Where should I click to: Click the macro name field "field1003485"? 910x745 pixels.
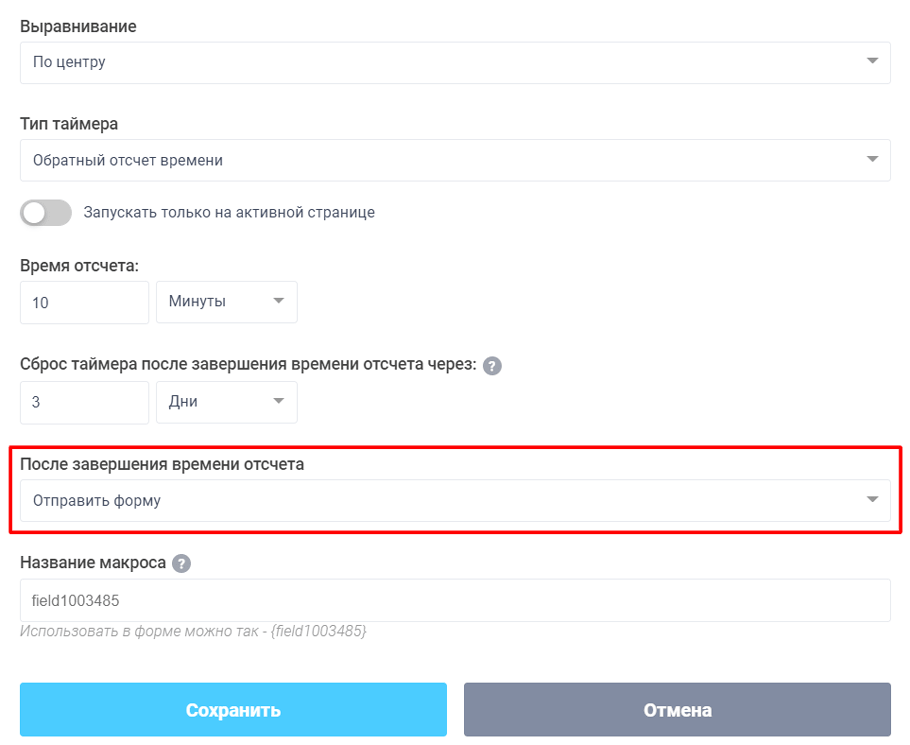455,600
